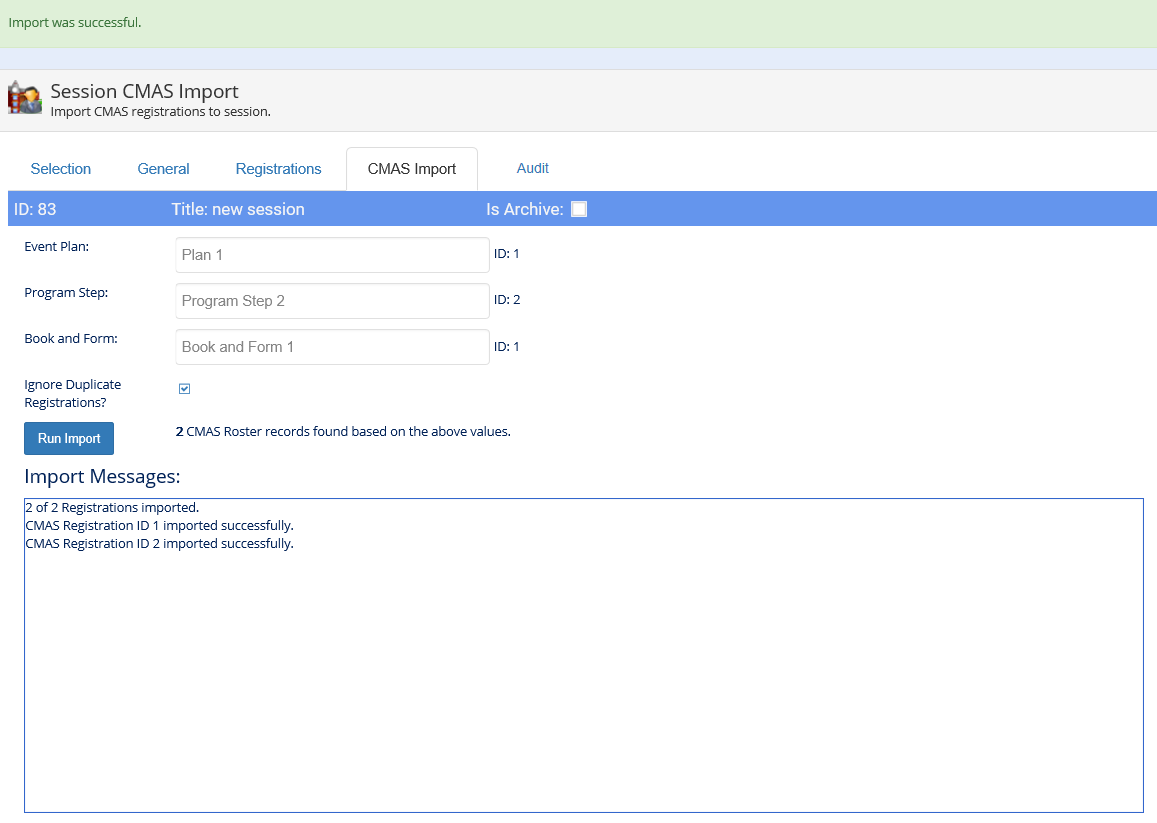This screenshot has height=823, width=1157.
Task: Click the Book and Form field
Action: [x=332, y=347]
